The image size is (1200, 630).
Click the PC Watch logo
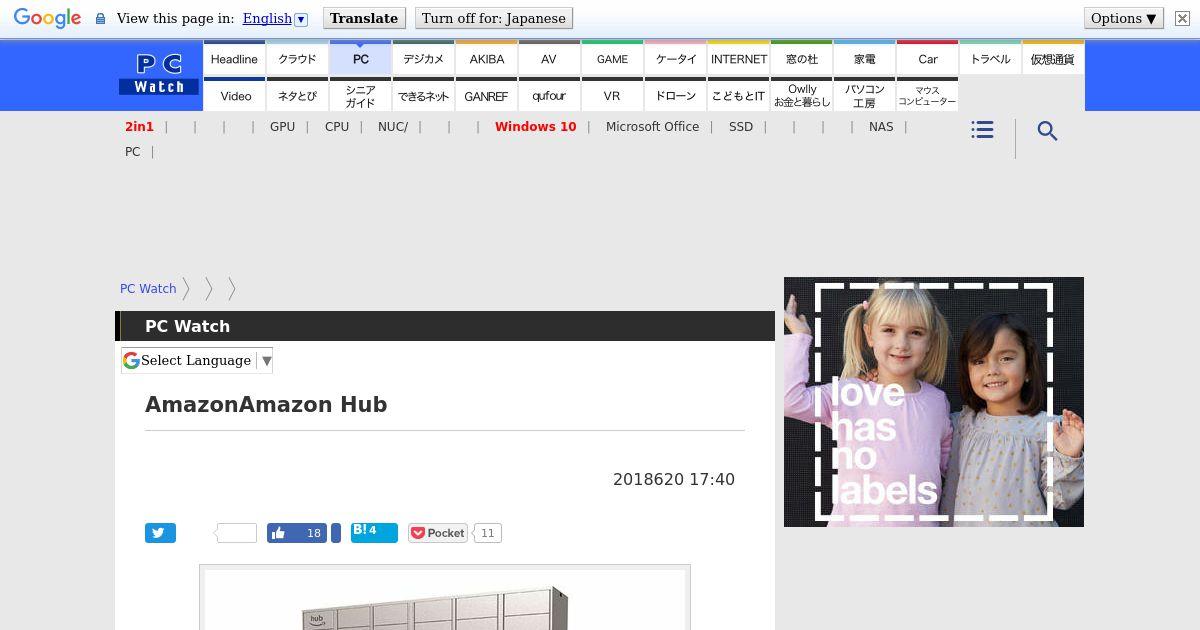[159, 74]
